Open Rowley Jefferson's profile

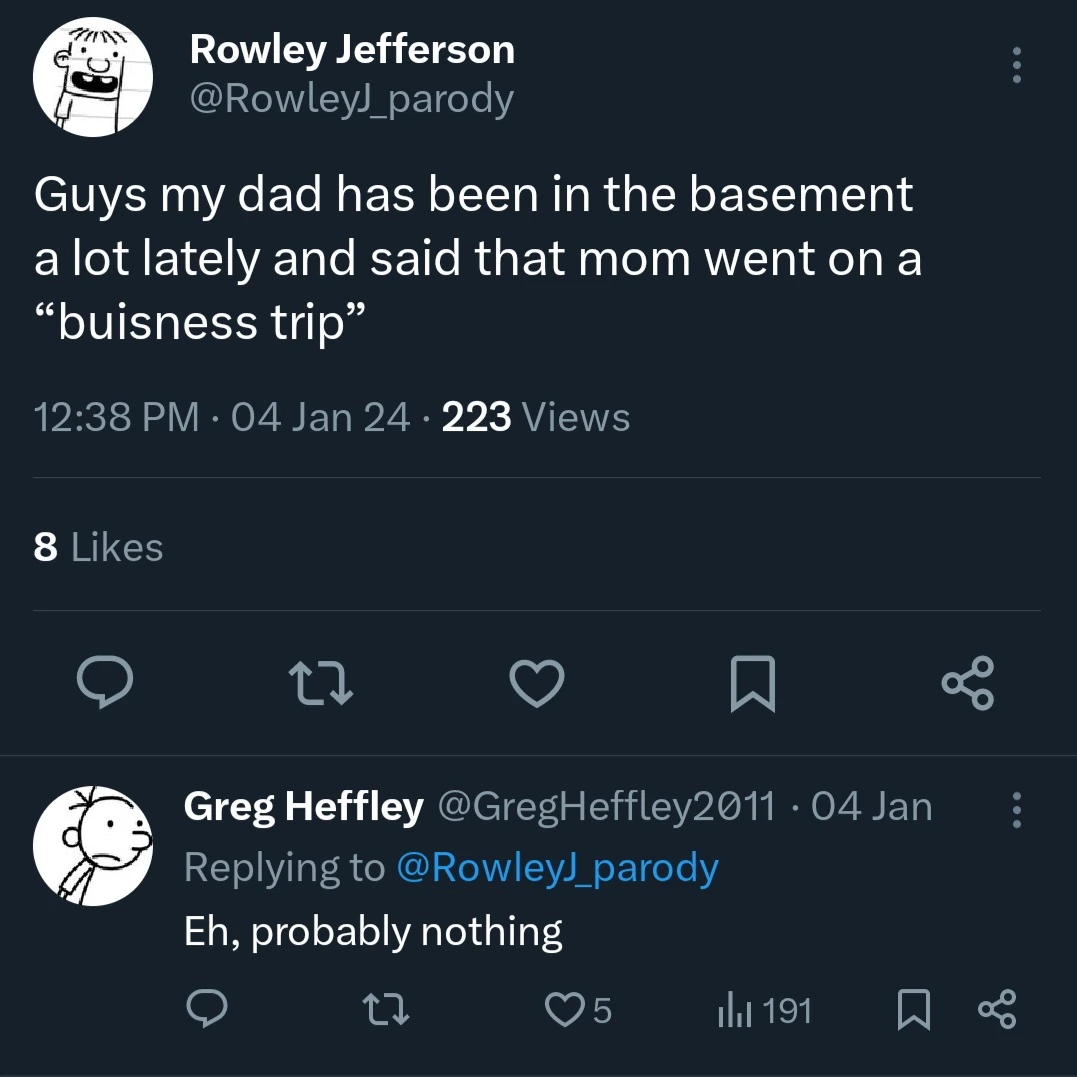click(x=352, y=48)
